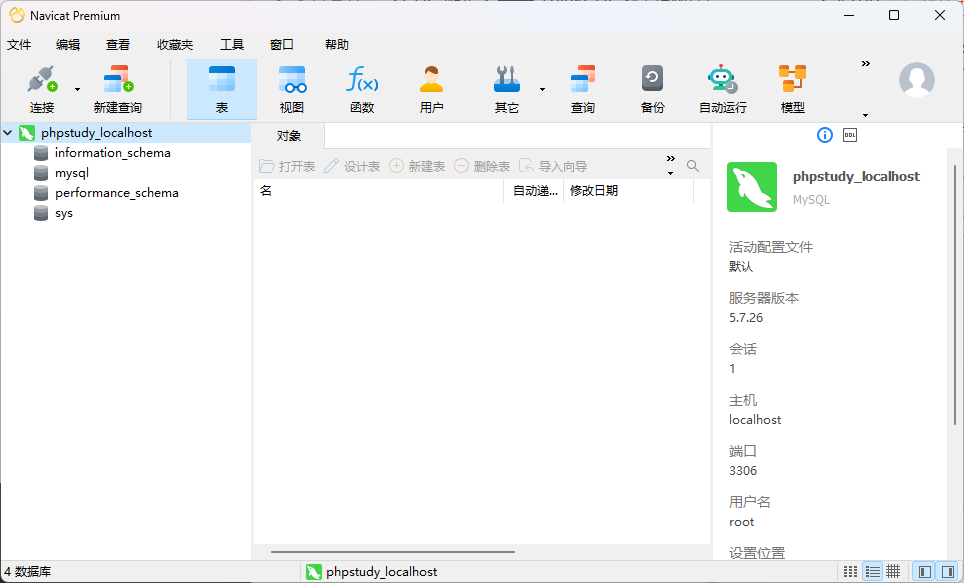This screenshot has width=964, height=583.
Task: Open the Edit (编辑) menu
Action: coord(68,44)
